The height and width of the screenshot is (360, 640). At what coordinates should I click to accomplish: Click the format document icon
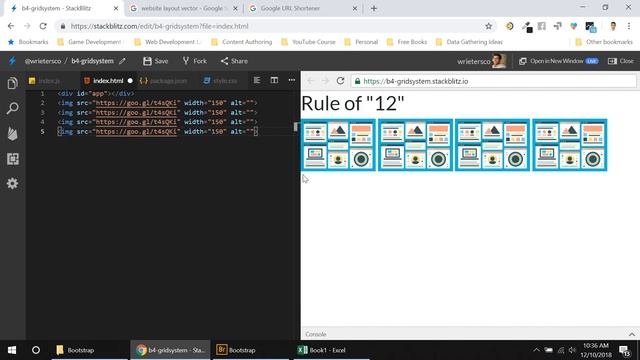tap(257, 80)
